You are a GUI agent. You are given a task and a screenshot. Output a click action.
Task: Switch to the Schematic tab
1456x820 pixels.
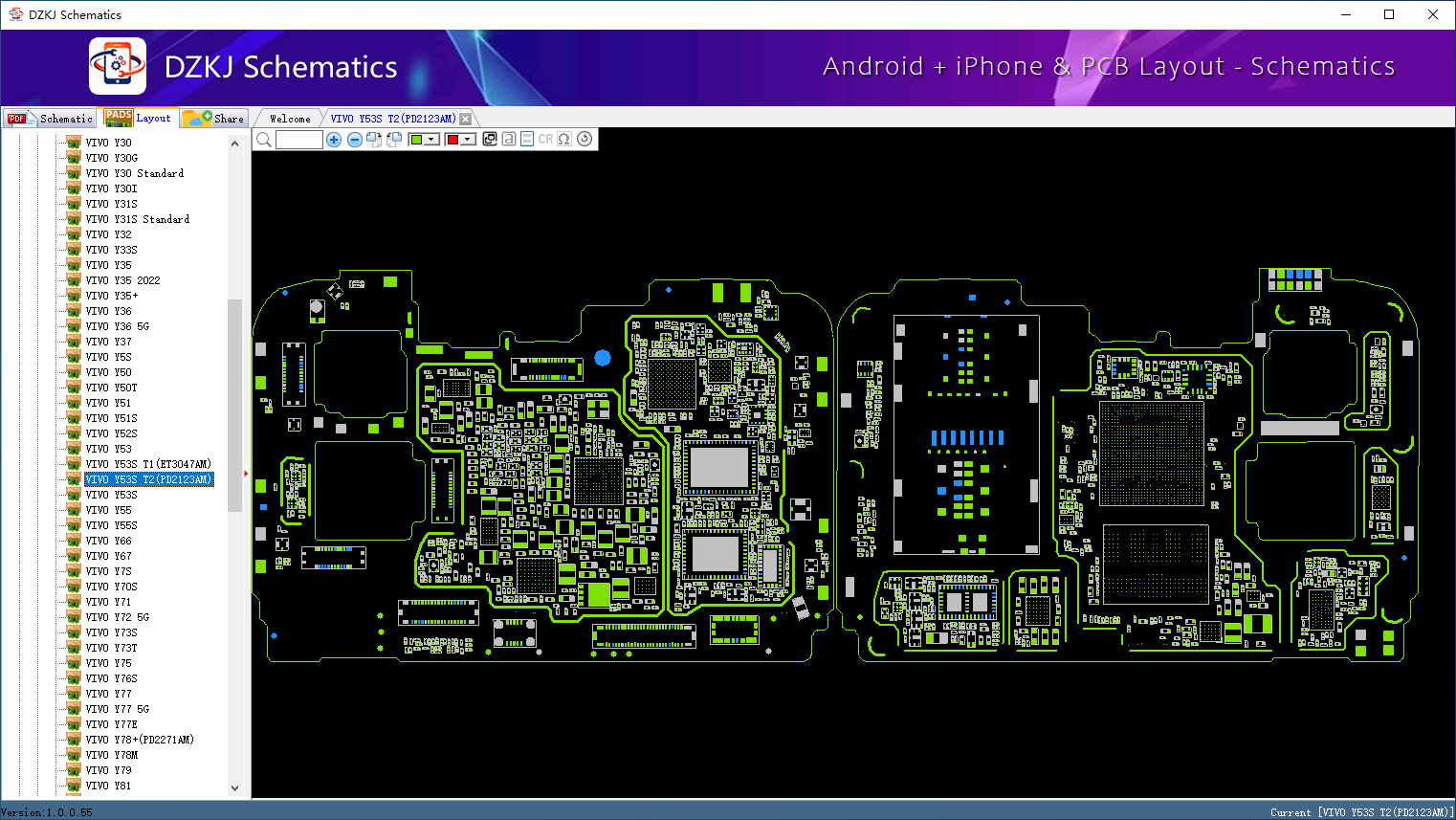pos(50,119)
